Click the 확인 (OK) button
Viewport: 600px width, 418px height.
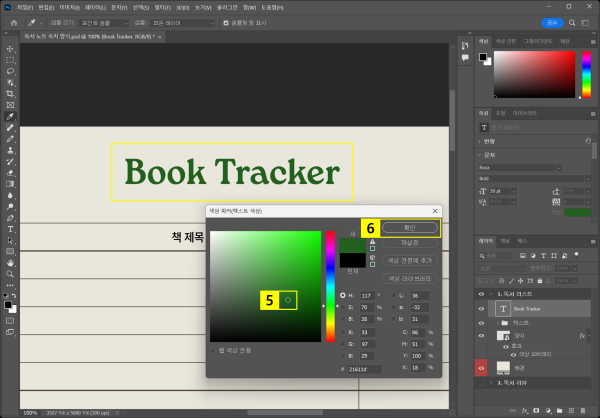[410, 228]
